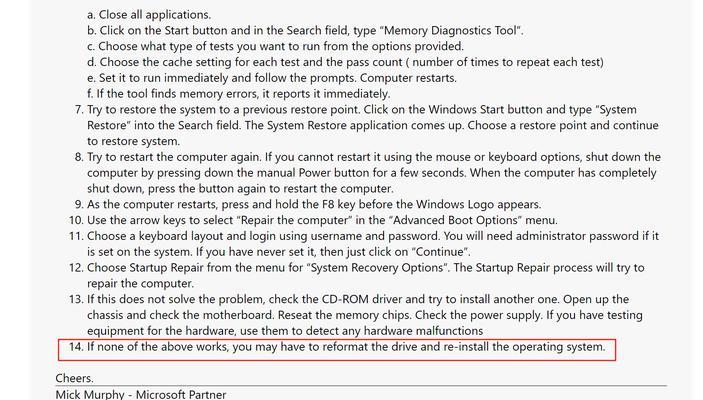This screenshot has width=703, height=400.
Task: Click step 7 about System Restore
Action: pyautogui.click(x=366, y=126)
